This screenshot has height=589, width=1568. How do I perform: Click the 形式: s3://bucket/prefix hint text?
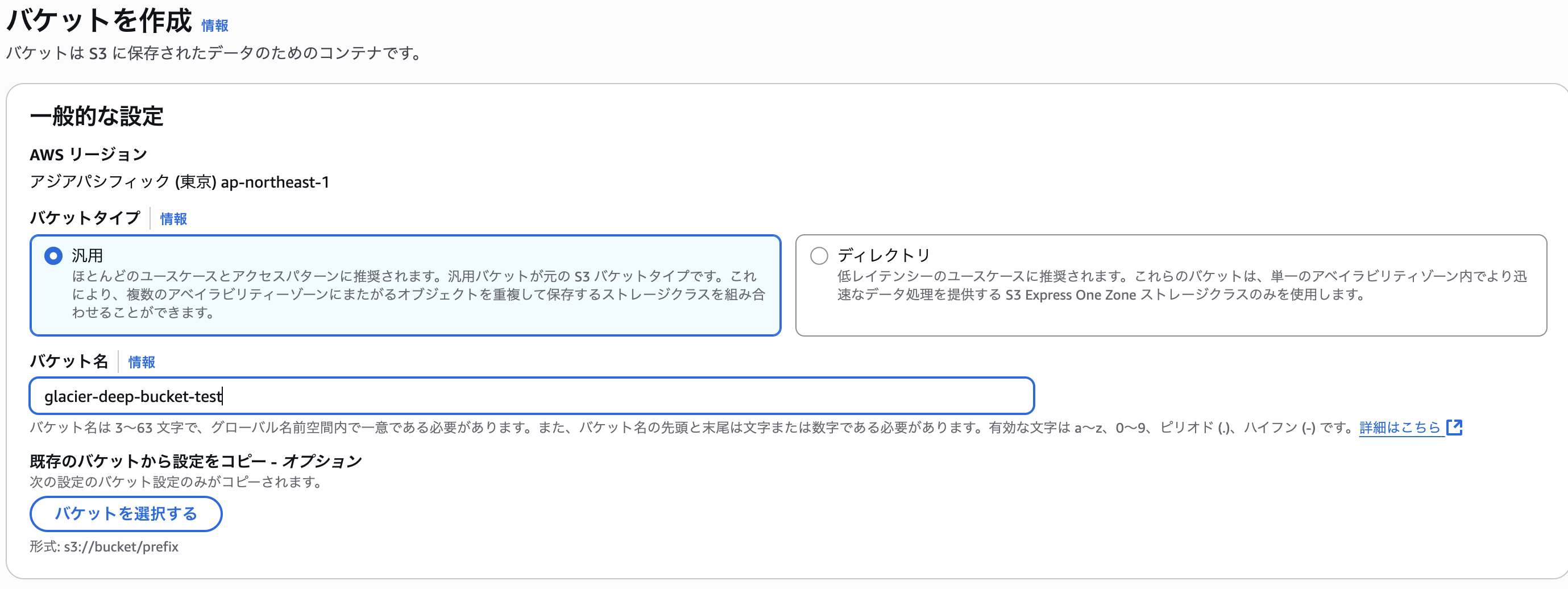tap(104, 546)
